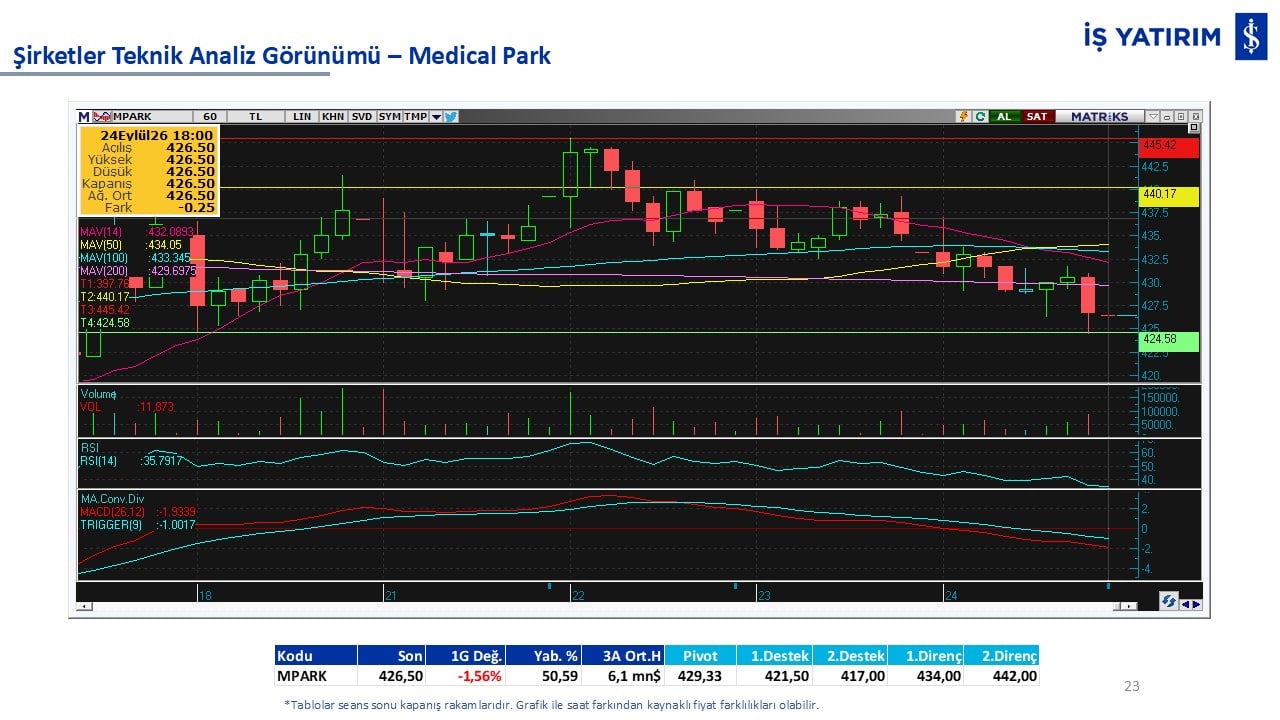Open the triangle menu beside MATRIKS logo
Screen dimensions: 1280x720
point(1153,116)
